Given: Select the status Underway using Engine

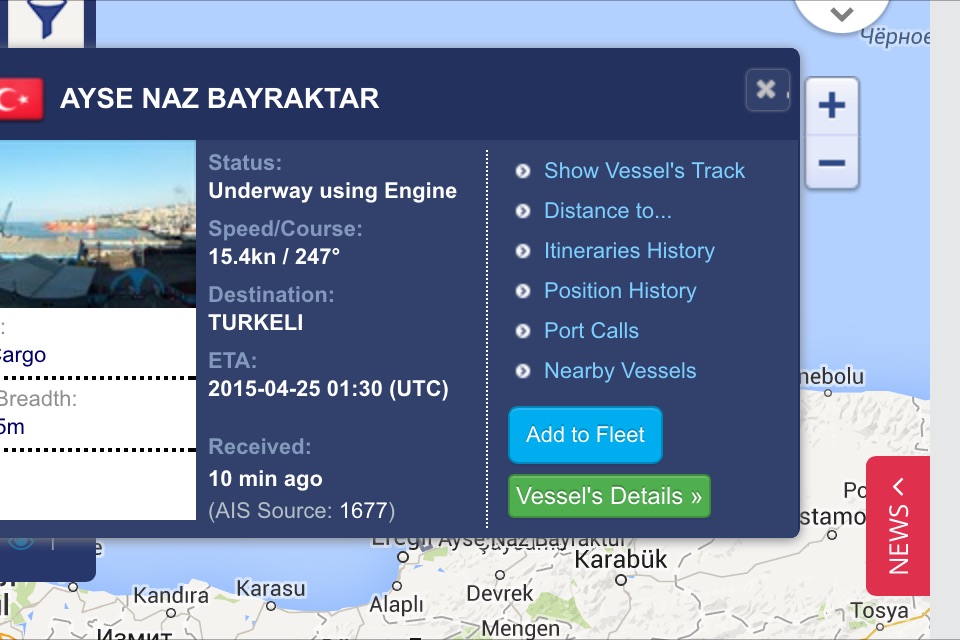Looking at the screenshot, I should pos(332,191).
